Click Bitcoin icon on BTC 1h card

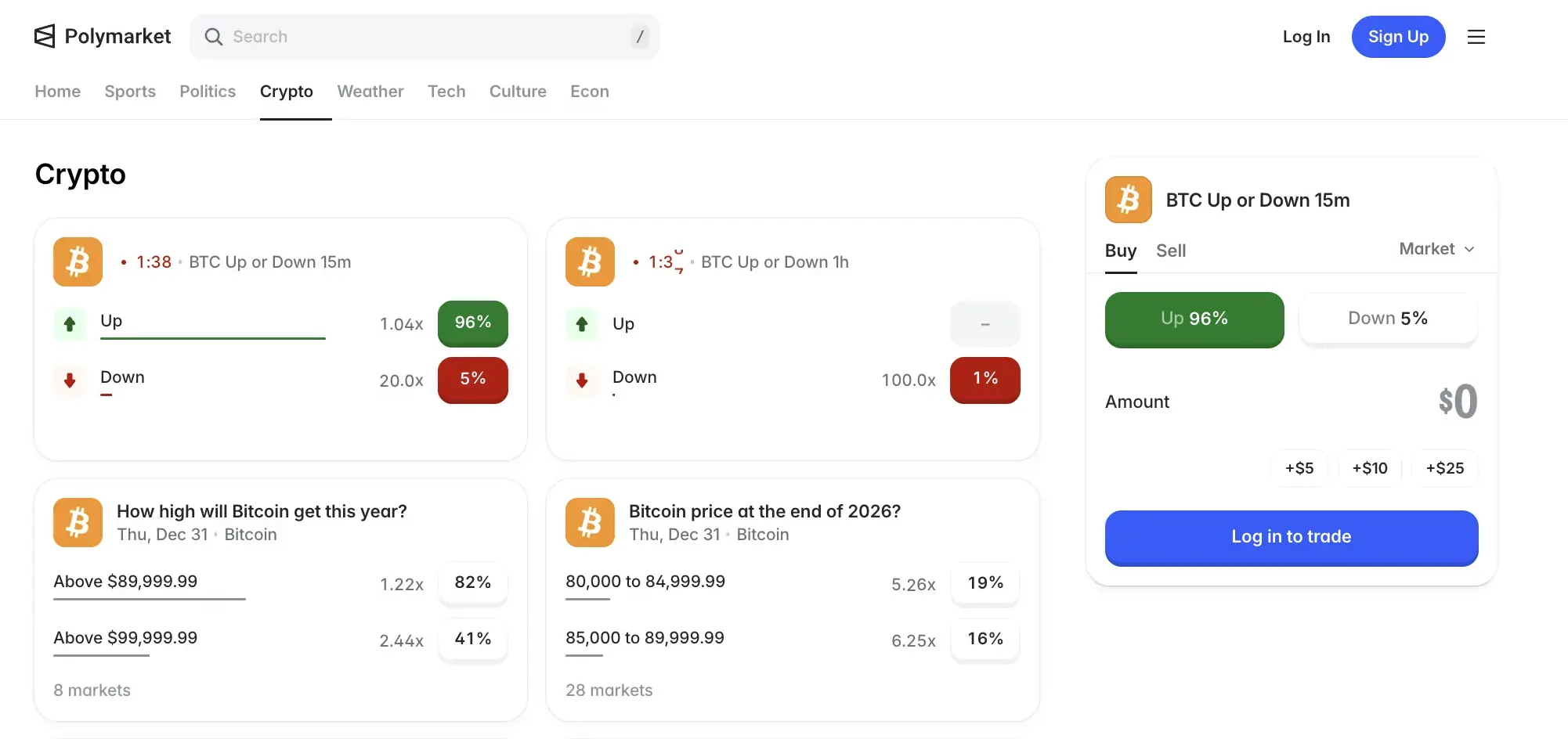[x=590, y=261]
